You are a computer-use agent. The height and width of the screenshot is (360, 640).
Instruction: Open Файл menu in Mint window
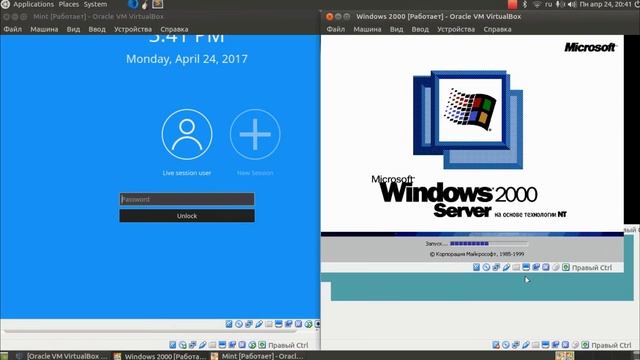(x=13, y=29)
